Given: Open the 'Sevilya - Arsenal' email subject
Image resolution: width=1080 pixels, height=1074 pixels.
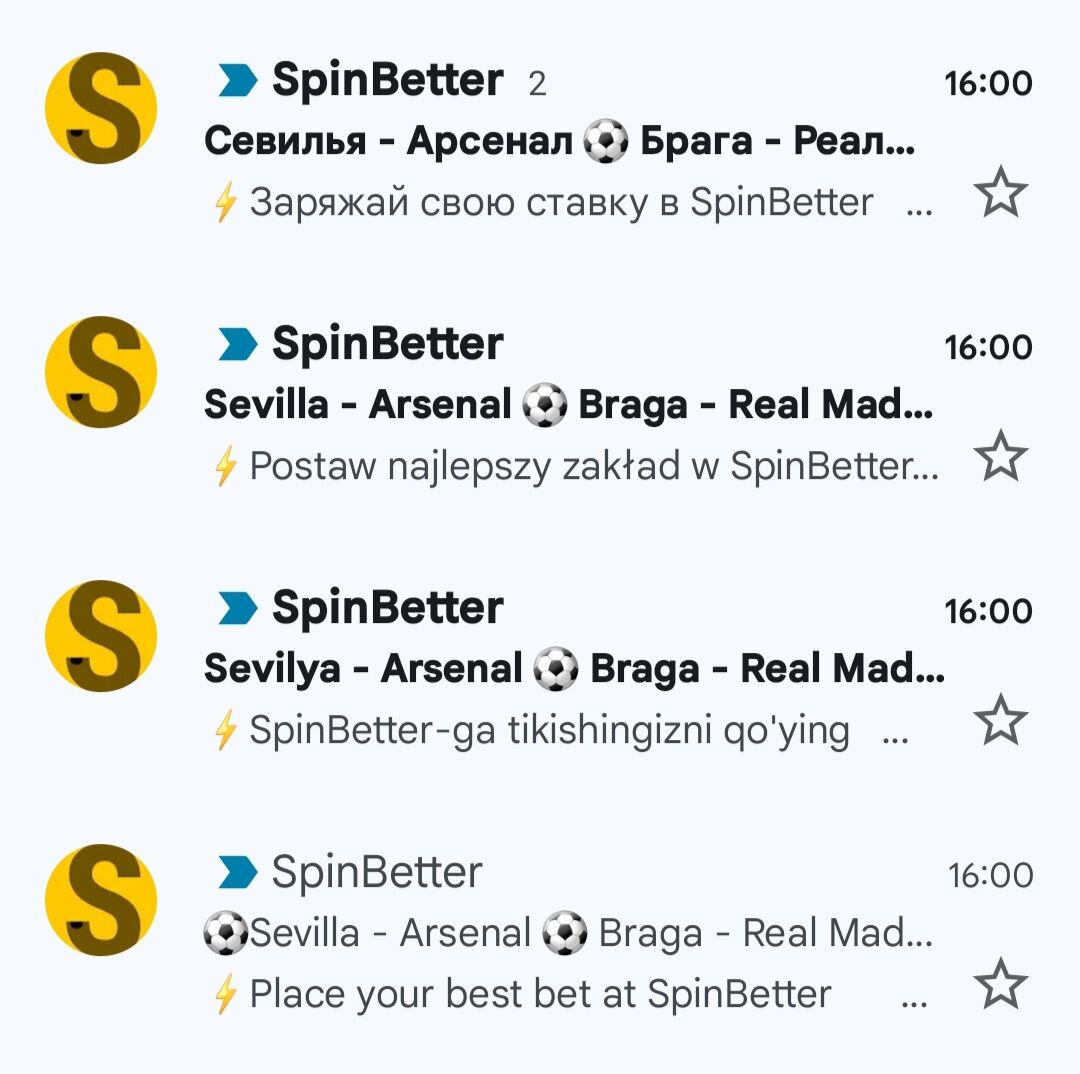Looking at the screenshot, I should click(573, 670).
